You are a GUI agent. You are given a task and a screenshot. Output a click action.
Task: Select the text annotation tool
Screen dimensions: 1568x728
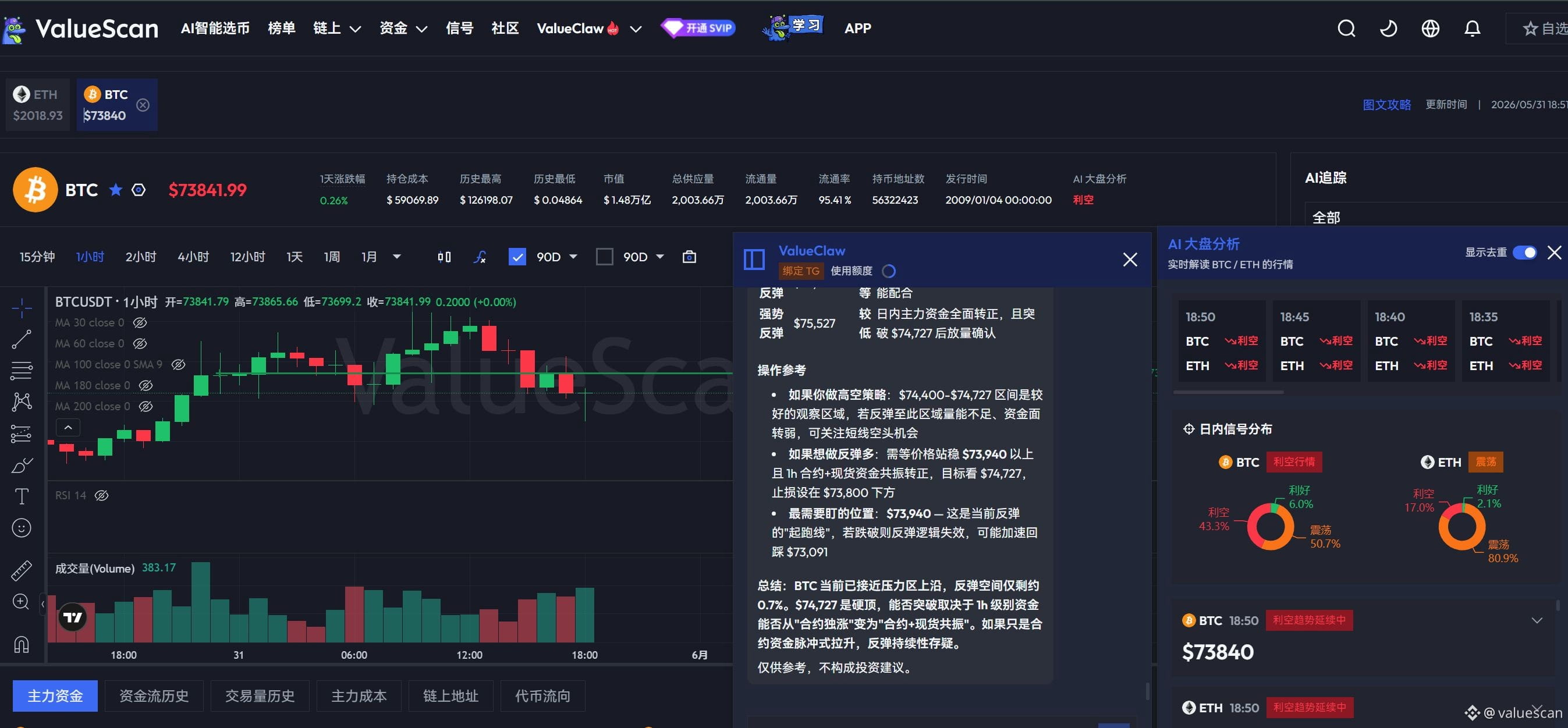[x=22, y=496]
